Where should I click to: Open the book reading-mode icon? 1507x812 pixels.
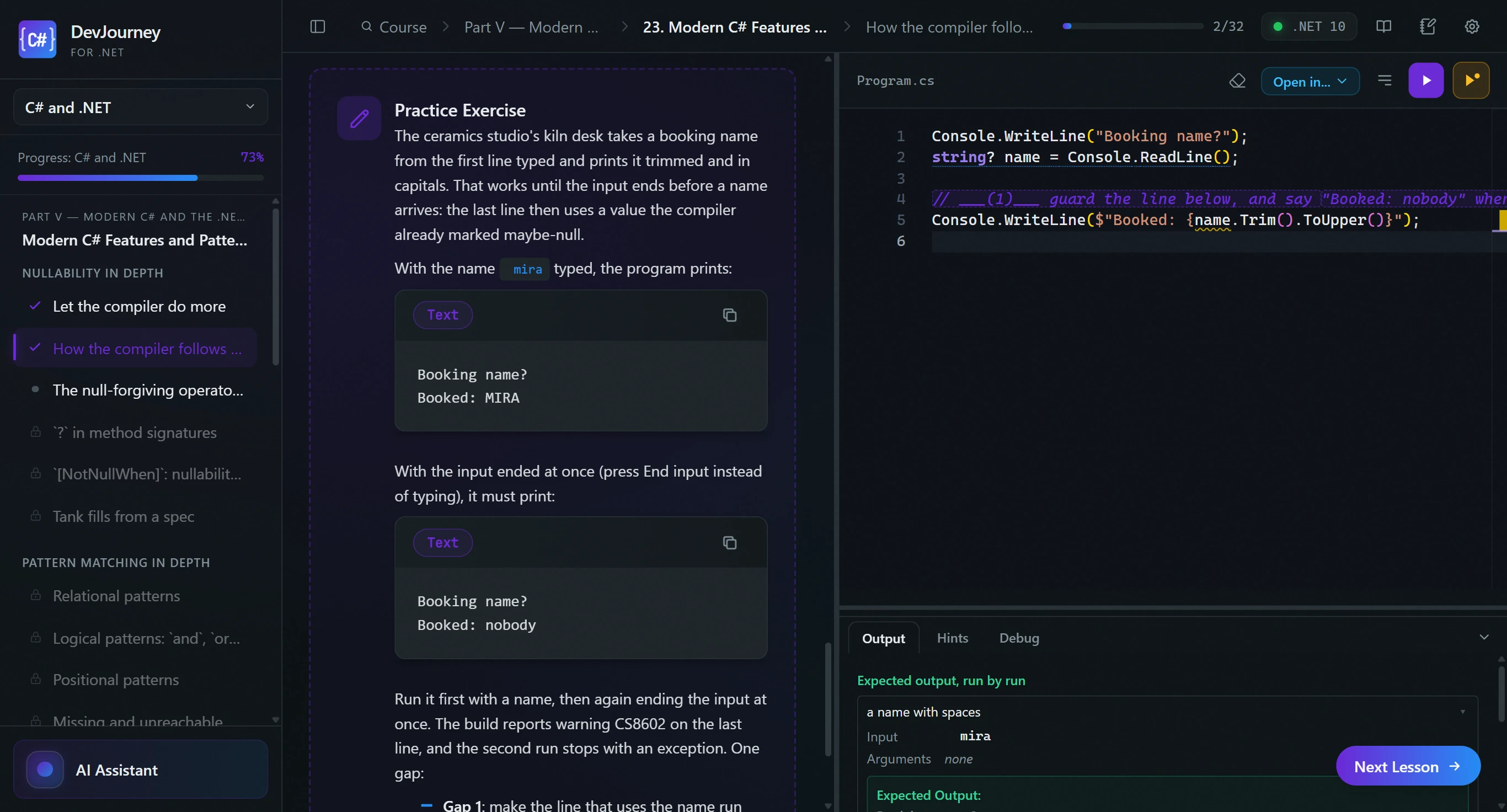[1383, 27]
